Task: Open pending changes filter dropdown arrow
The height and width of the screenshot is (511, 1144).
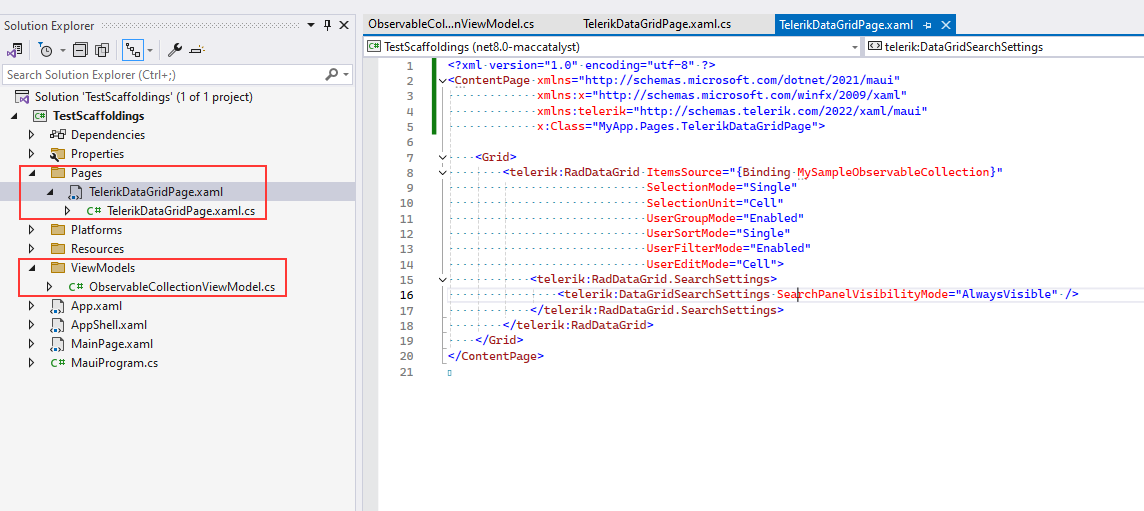Action: [62, 50]
